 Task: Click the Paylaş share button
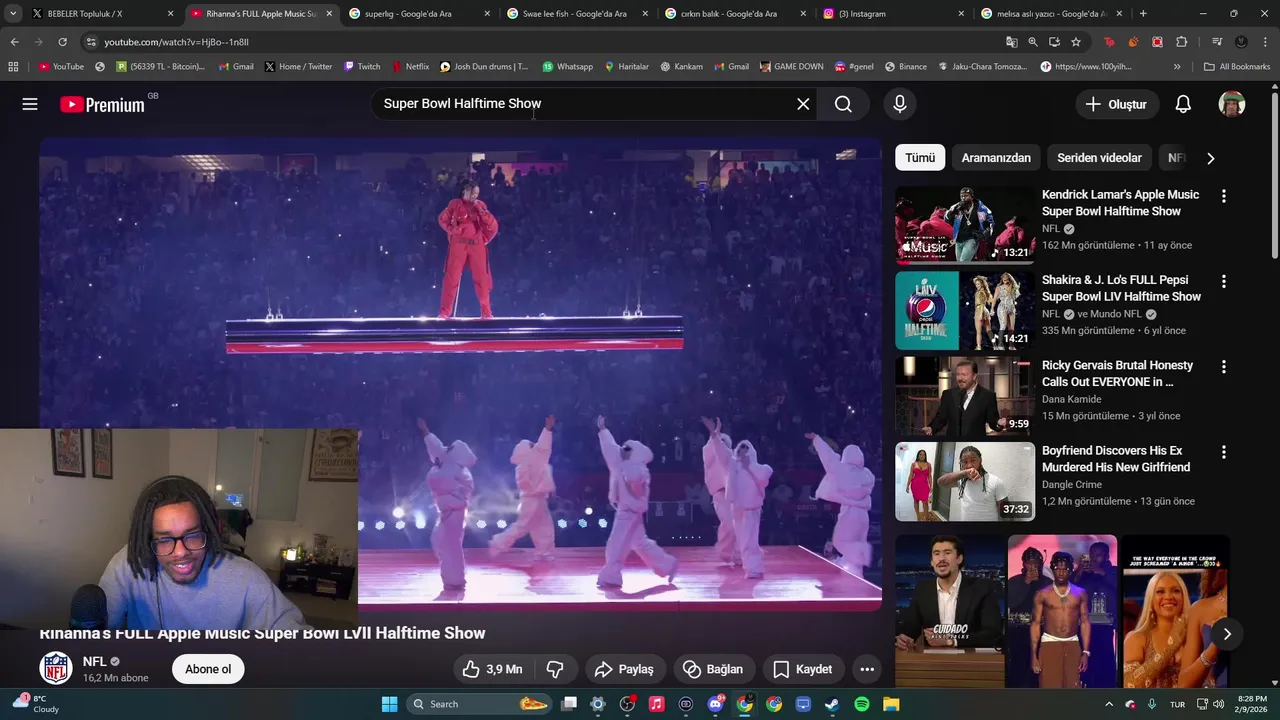625,669
